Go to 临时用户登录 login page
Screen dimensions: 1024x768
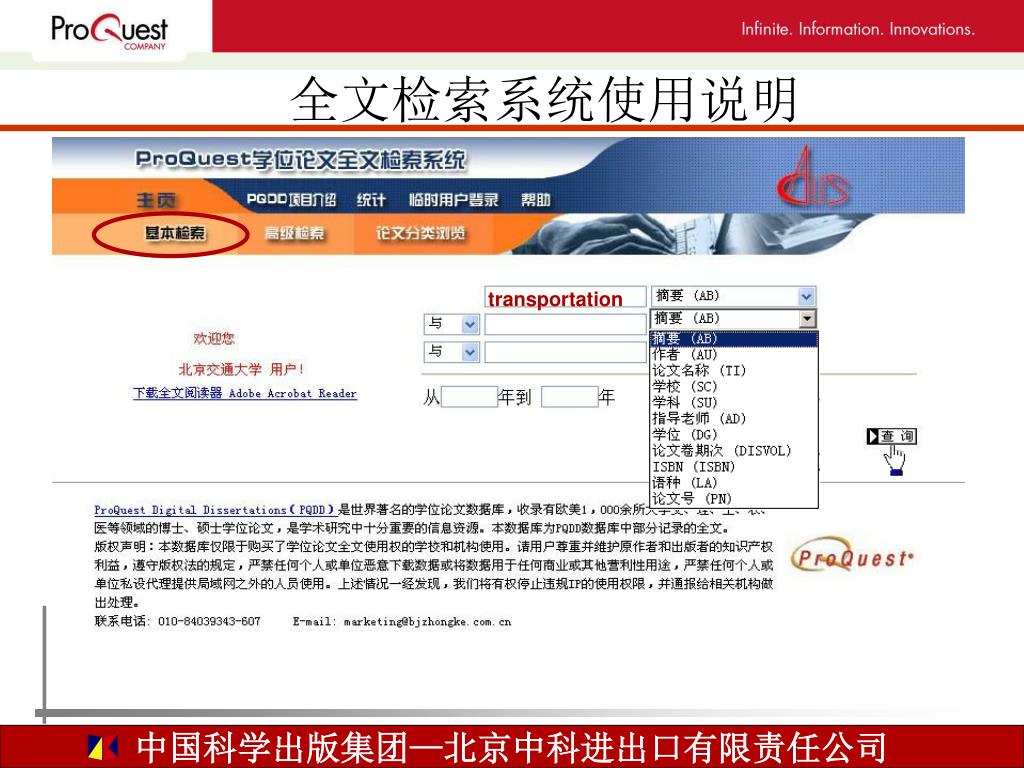pos(454,200)
